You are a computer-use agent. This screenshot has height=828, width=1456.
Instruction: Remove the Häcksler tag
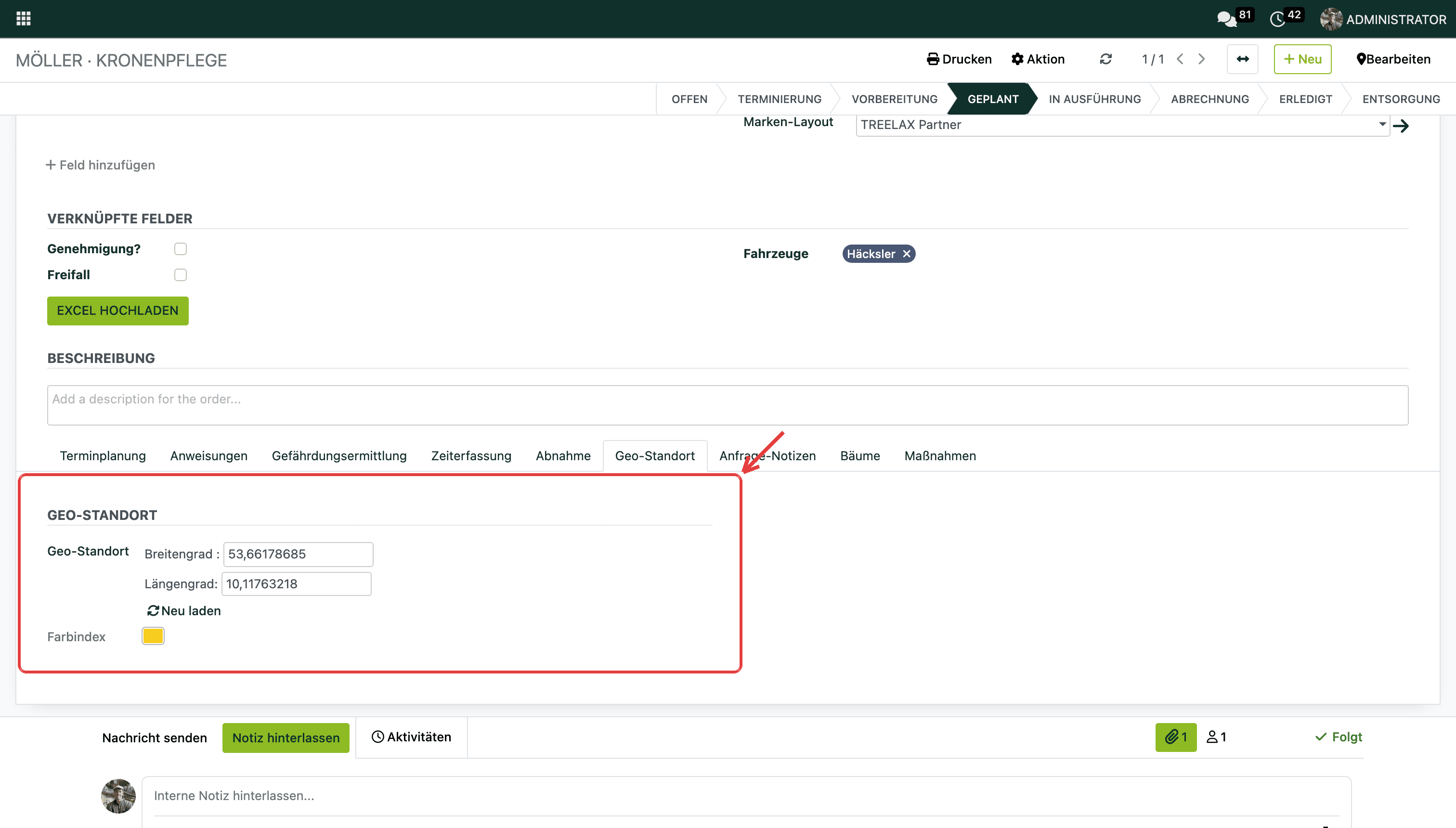coord(907,254)
